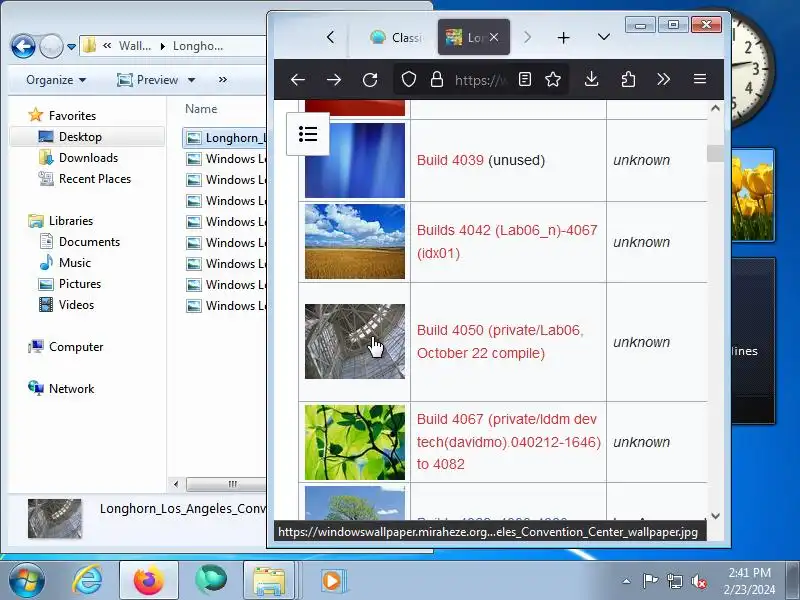Bookmark this page with the star
800x600 pixels.
point(553,79)
